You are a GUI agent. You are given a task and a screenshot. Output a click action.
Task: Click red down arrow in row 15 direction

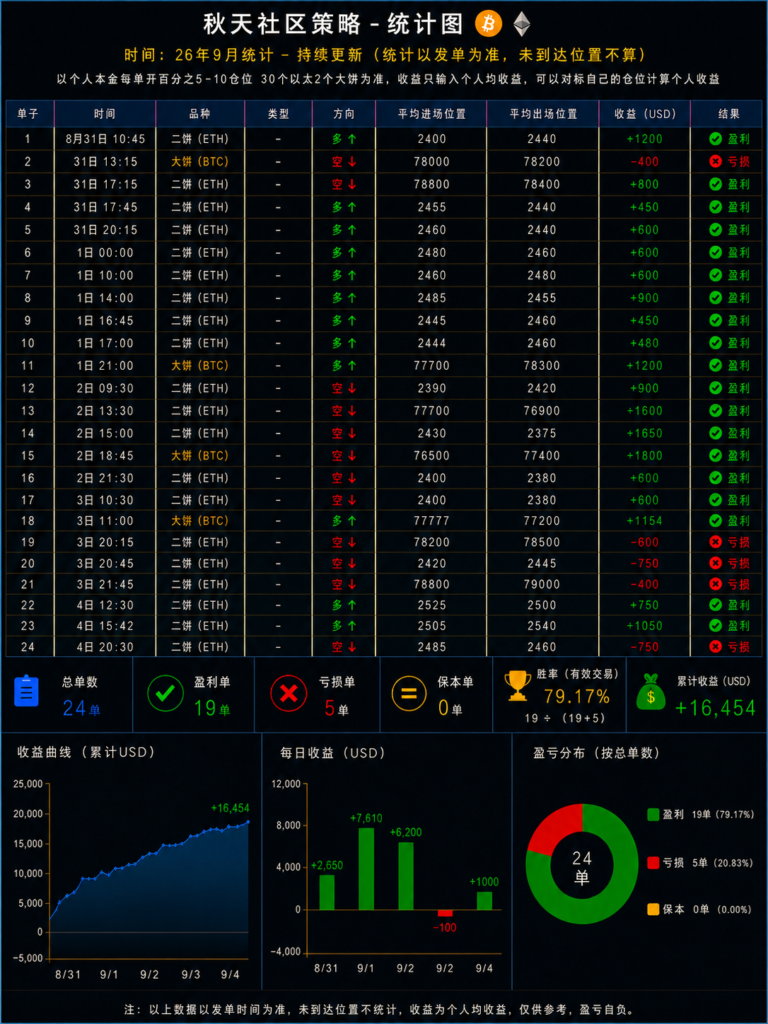click(x=352, y=455)
